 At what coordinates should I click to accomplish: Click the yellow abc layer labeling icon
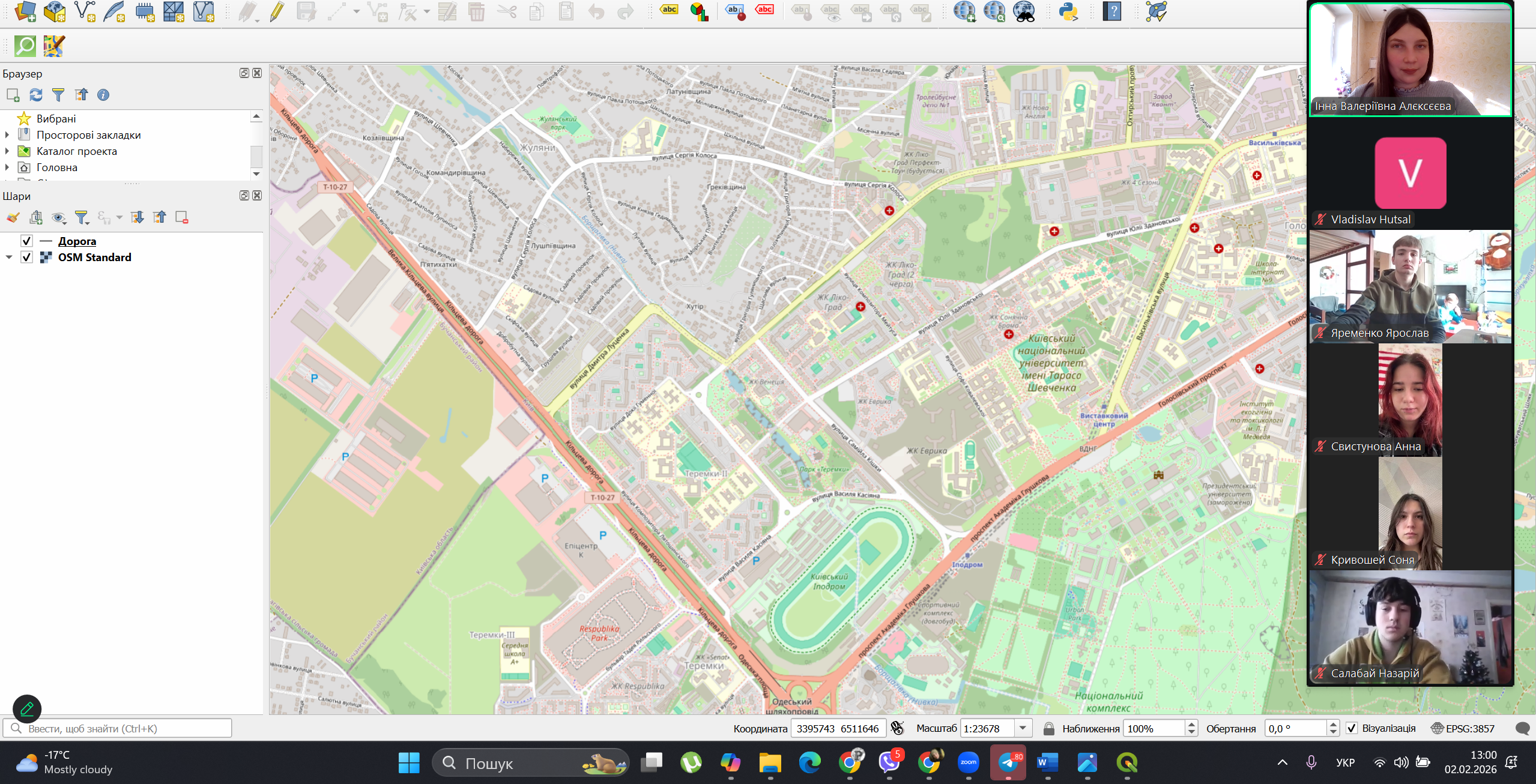669,10
